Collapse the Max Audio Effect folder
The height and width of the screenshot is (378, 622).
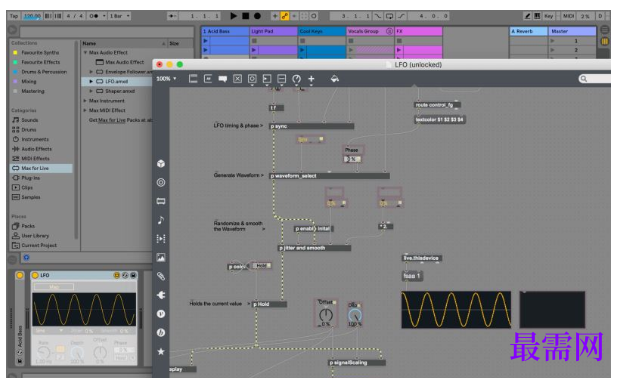(x=85, y=52)
